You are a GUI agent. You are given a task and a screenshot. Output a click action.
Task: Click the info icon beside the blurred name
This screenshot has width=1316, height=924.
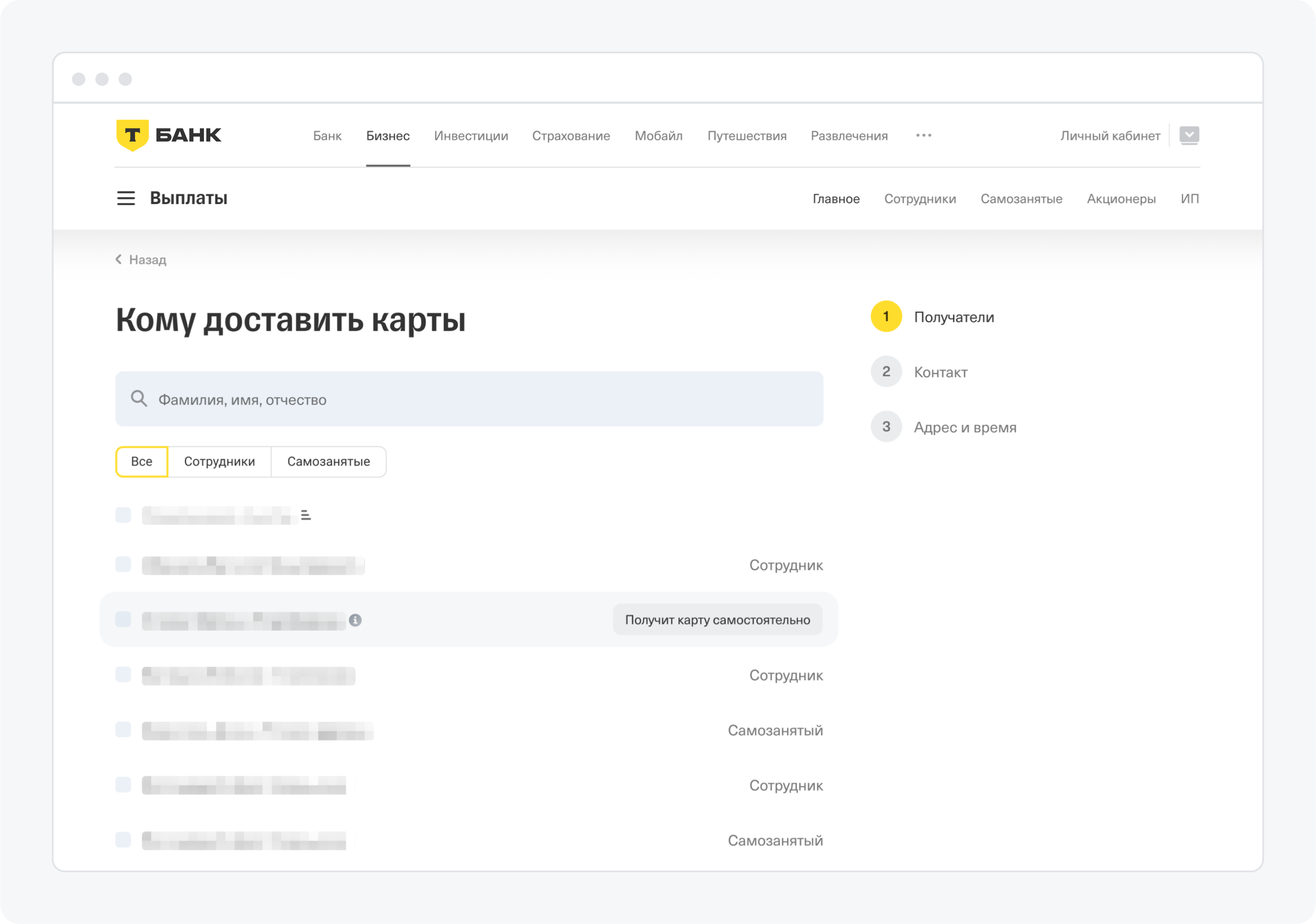356,620
